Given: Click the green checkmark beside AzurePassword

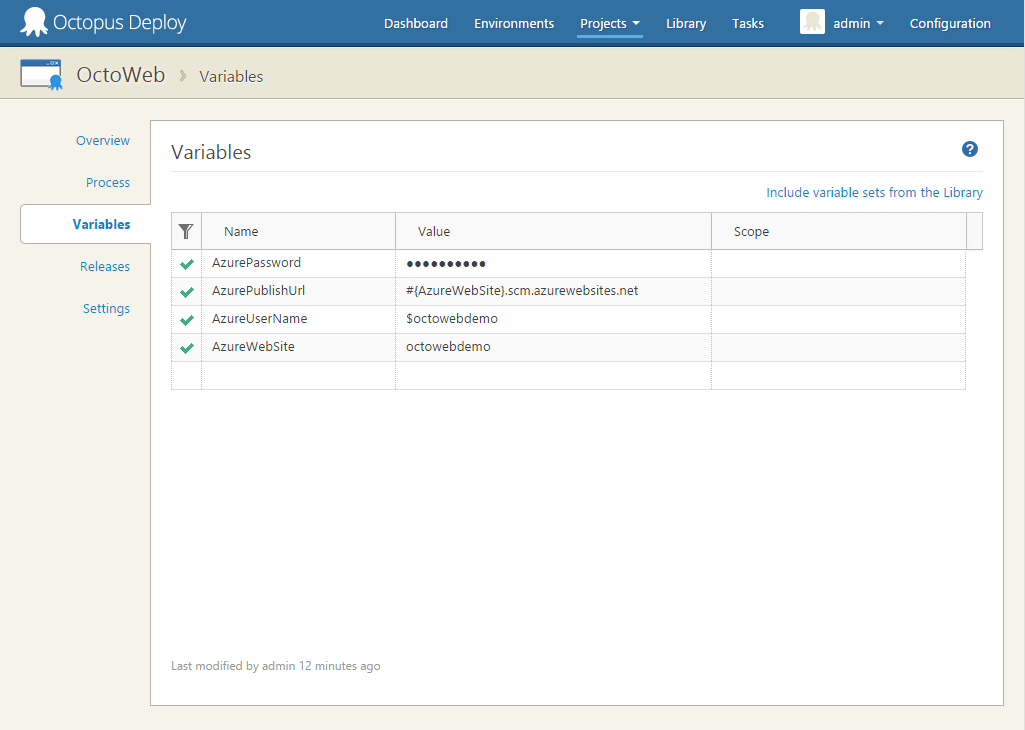Looking at the screenshot, I should [186, 264].
